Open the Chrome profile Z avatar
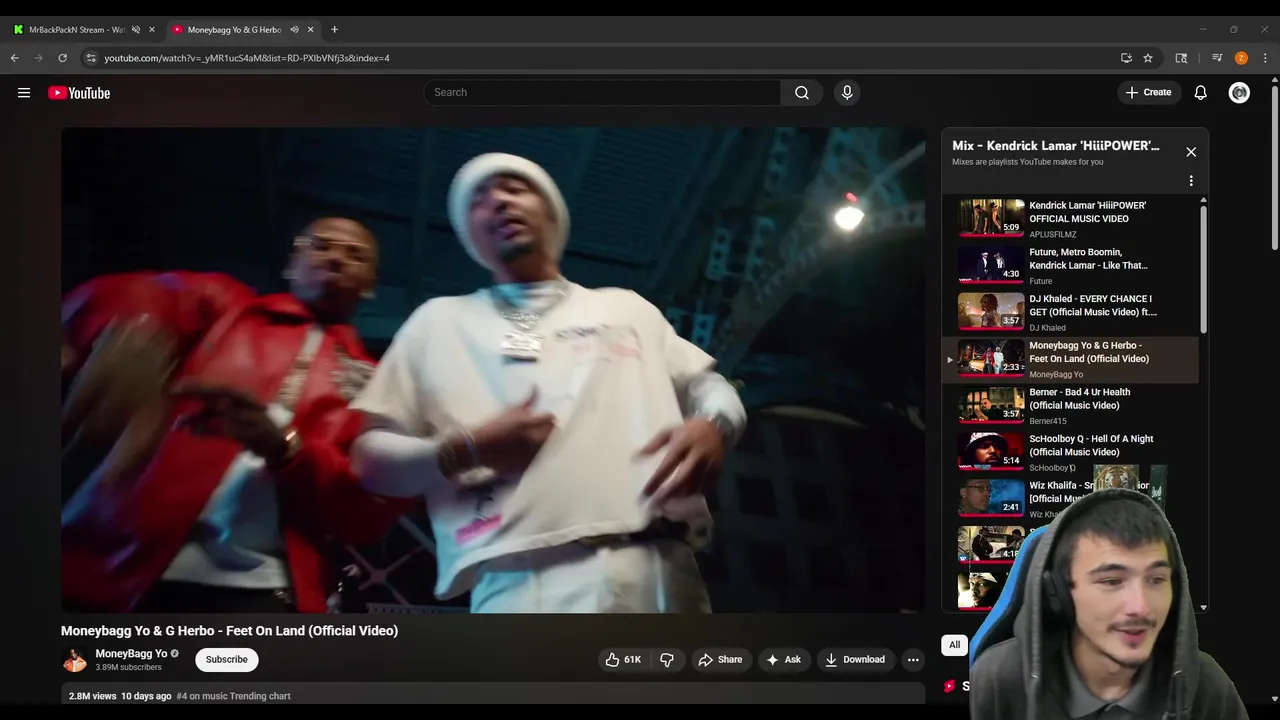The height and width of the screenshot is (720, 1280). [1241, 58]
